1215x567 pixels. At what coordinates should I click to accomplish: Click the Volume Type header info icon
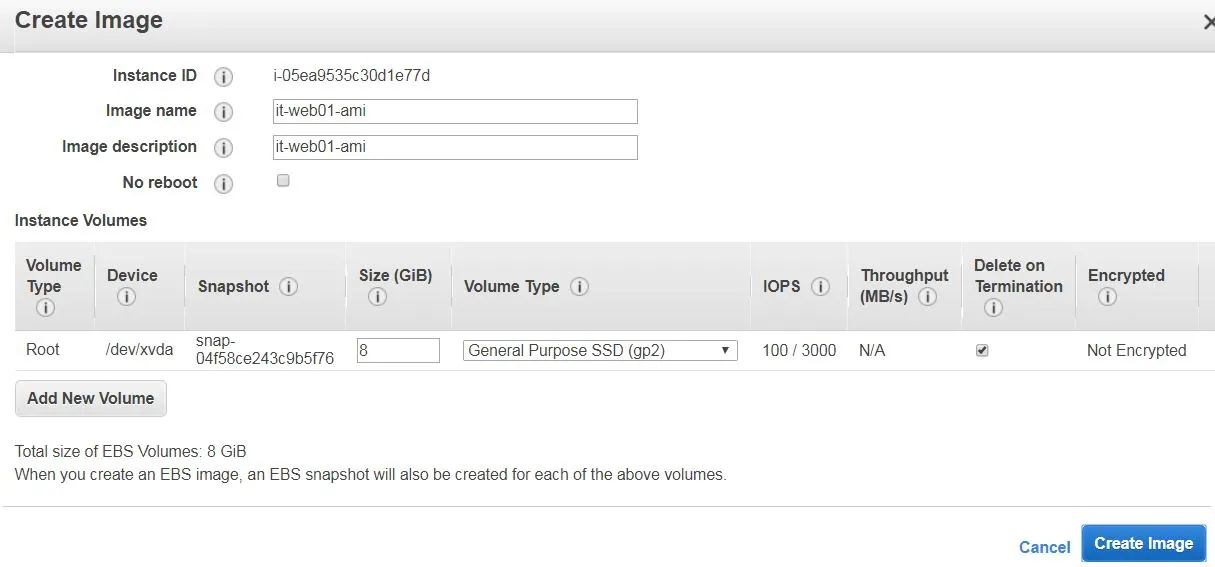coord(579,287)
